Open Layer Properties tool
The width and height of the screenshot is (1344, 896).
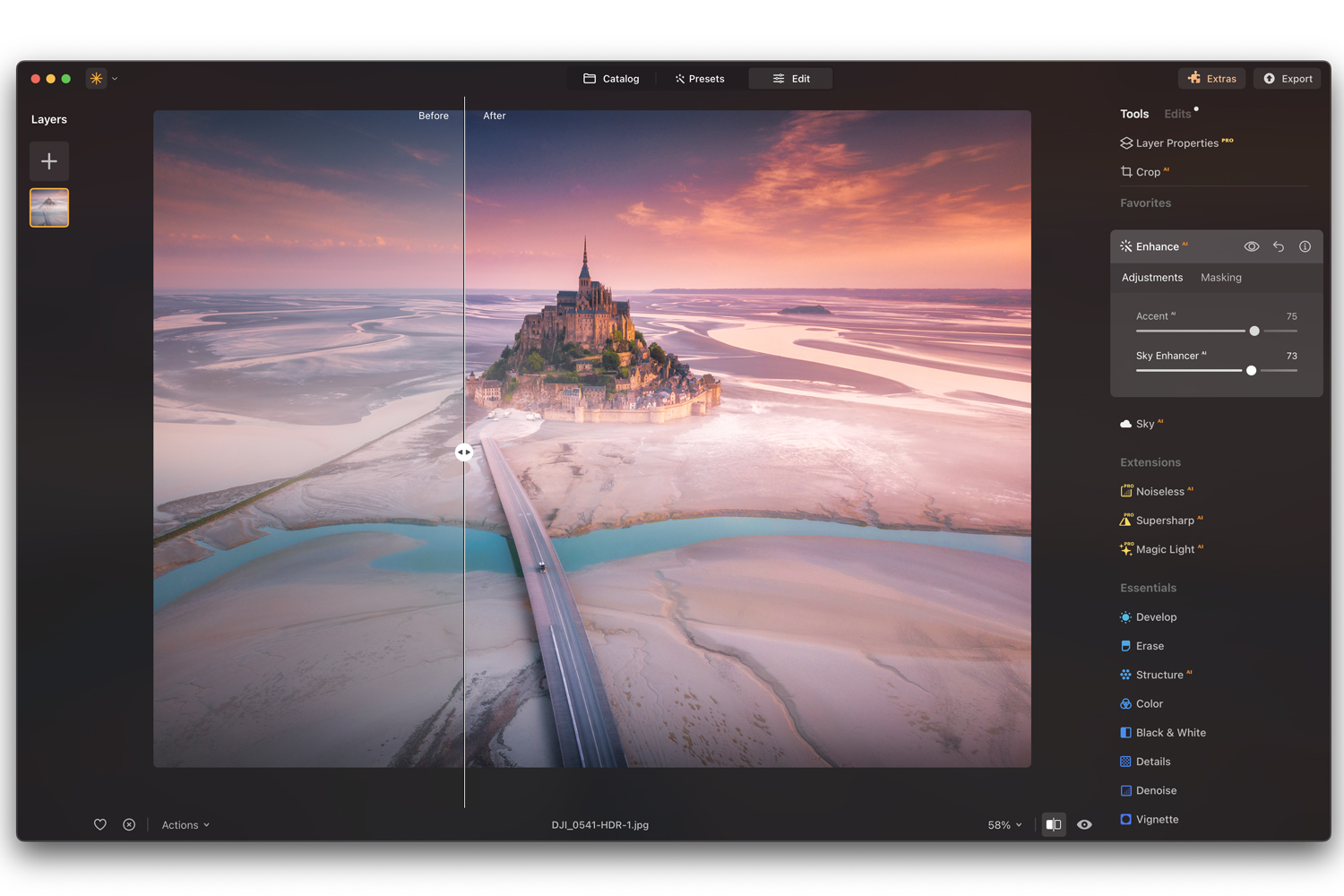[x=1176, y=143]
